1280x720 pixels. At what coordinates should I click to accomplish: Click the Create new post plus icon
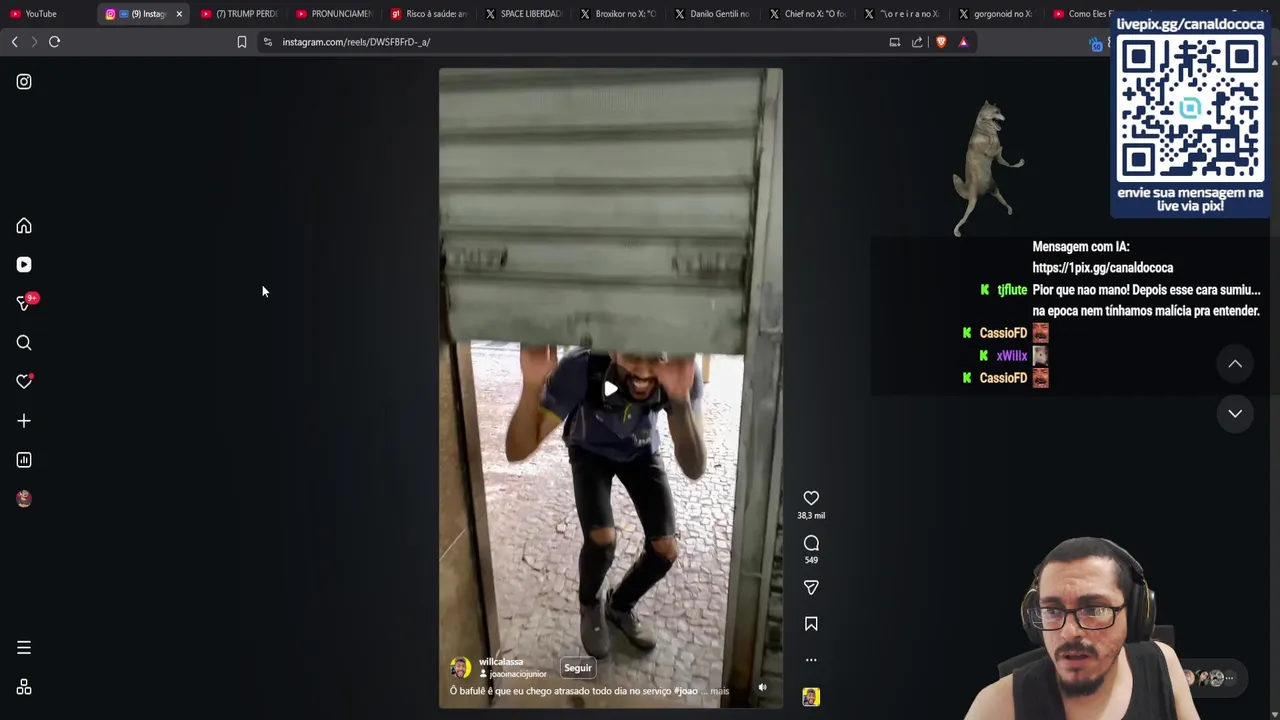click(24, 421)
